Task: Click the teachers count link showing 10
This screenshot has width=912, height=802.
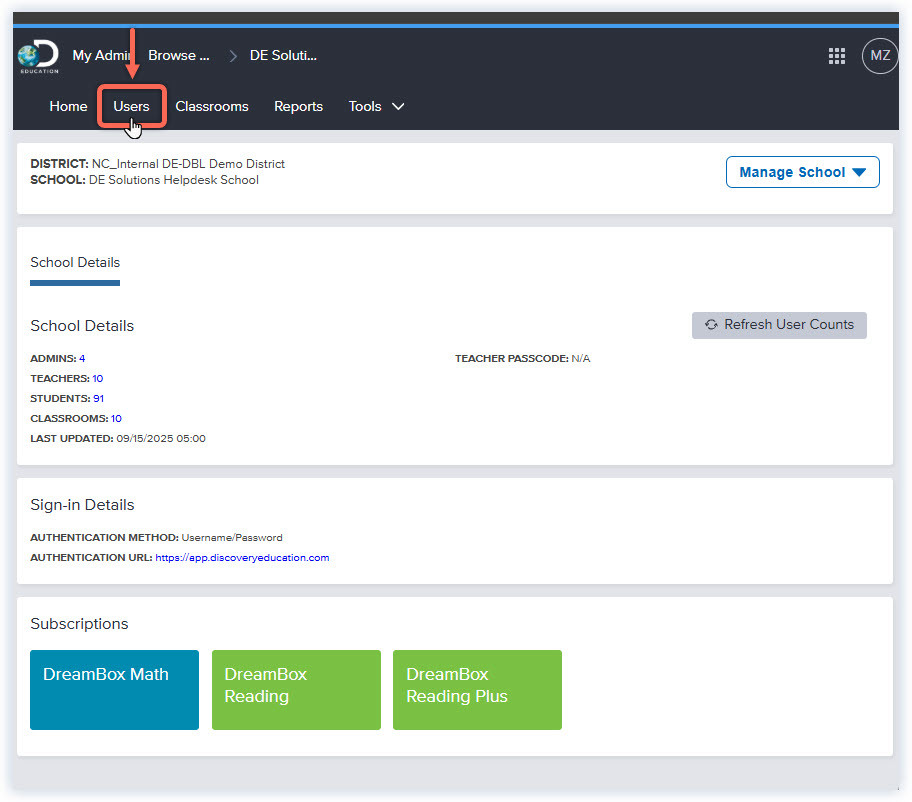Action: [x=97, y=378]
